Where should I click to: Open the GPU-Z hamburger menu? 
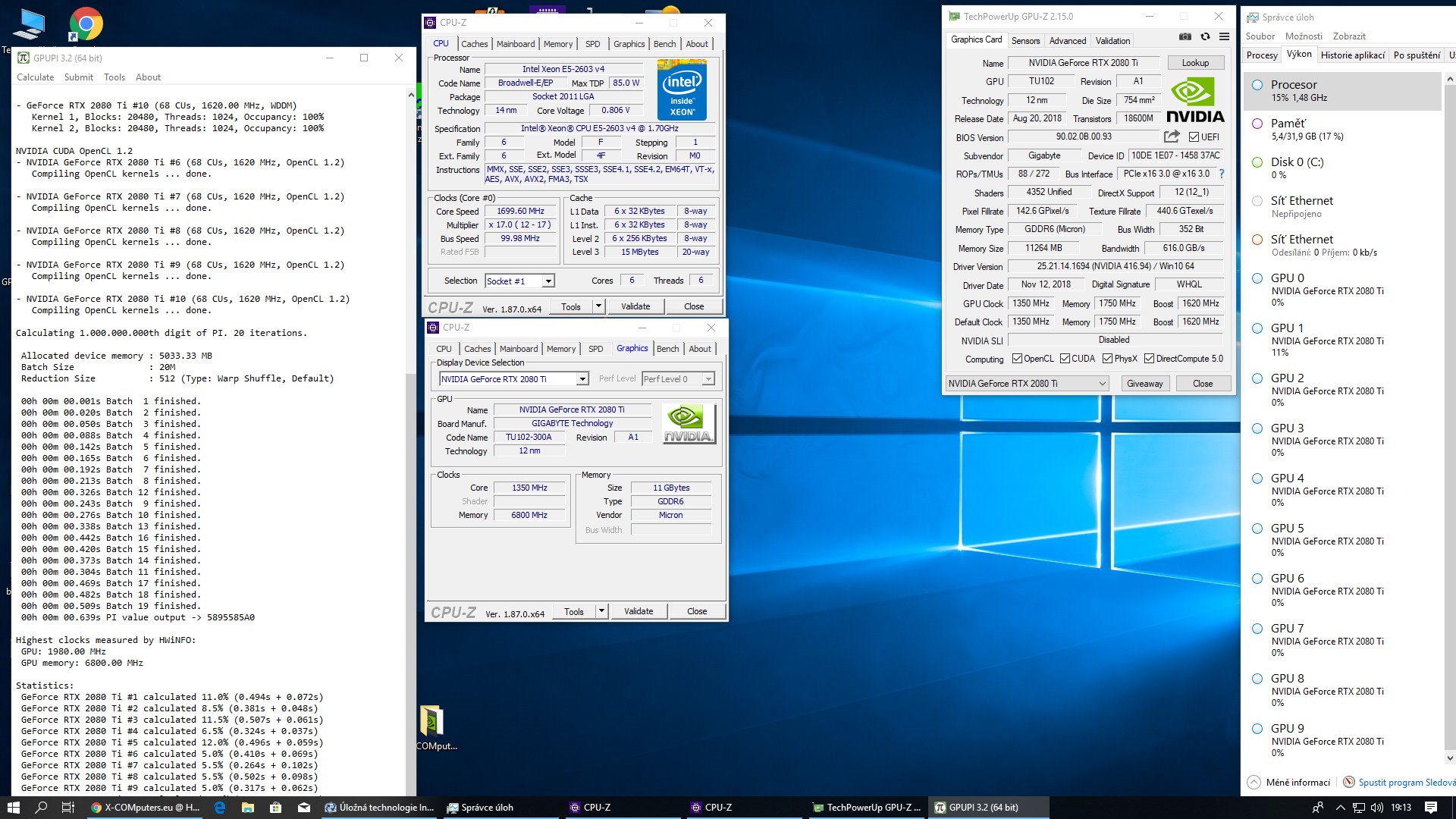click(x=1224, y=36)
